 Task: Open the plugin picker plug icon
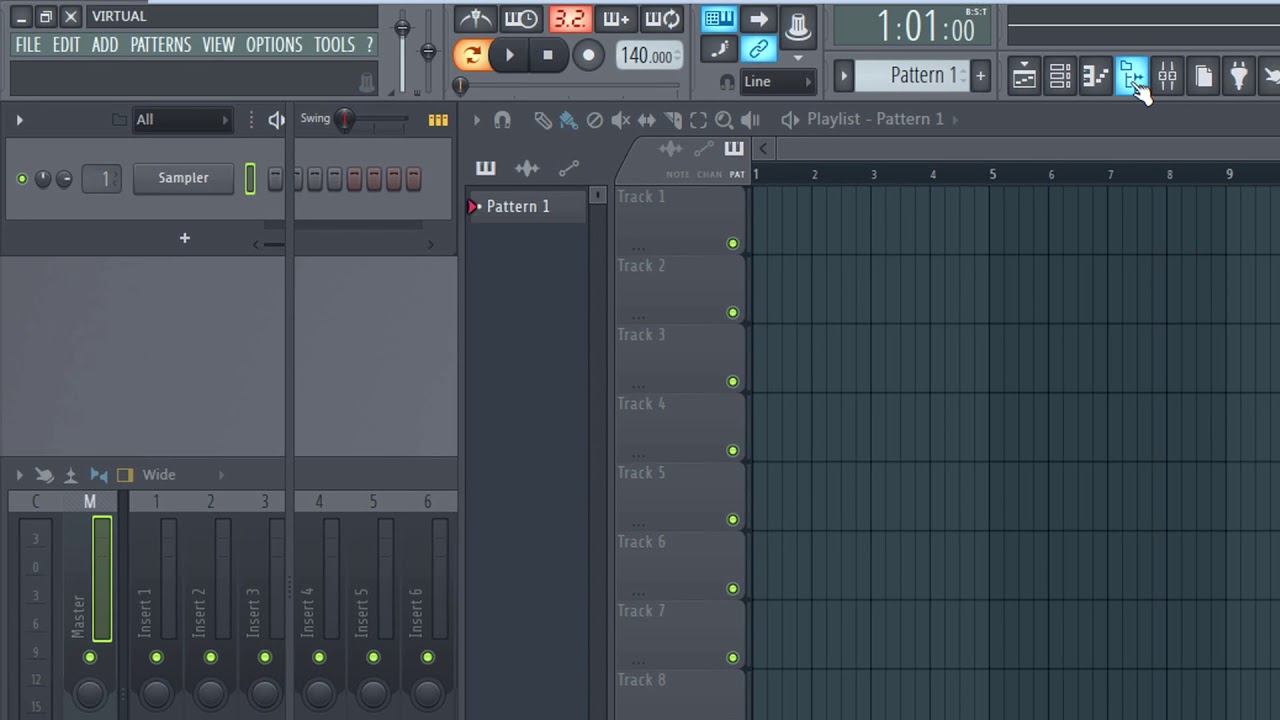click(1239, 76)
